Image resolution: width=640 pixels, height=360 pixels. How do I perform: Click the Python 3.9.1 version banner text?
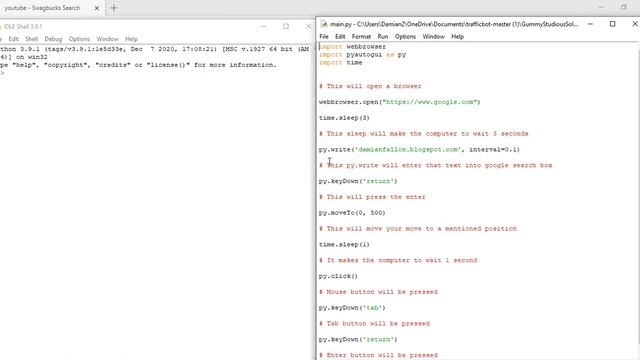click(x=155, y=53)
